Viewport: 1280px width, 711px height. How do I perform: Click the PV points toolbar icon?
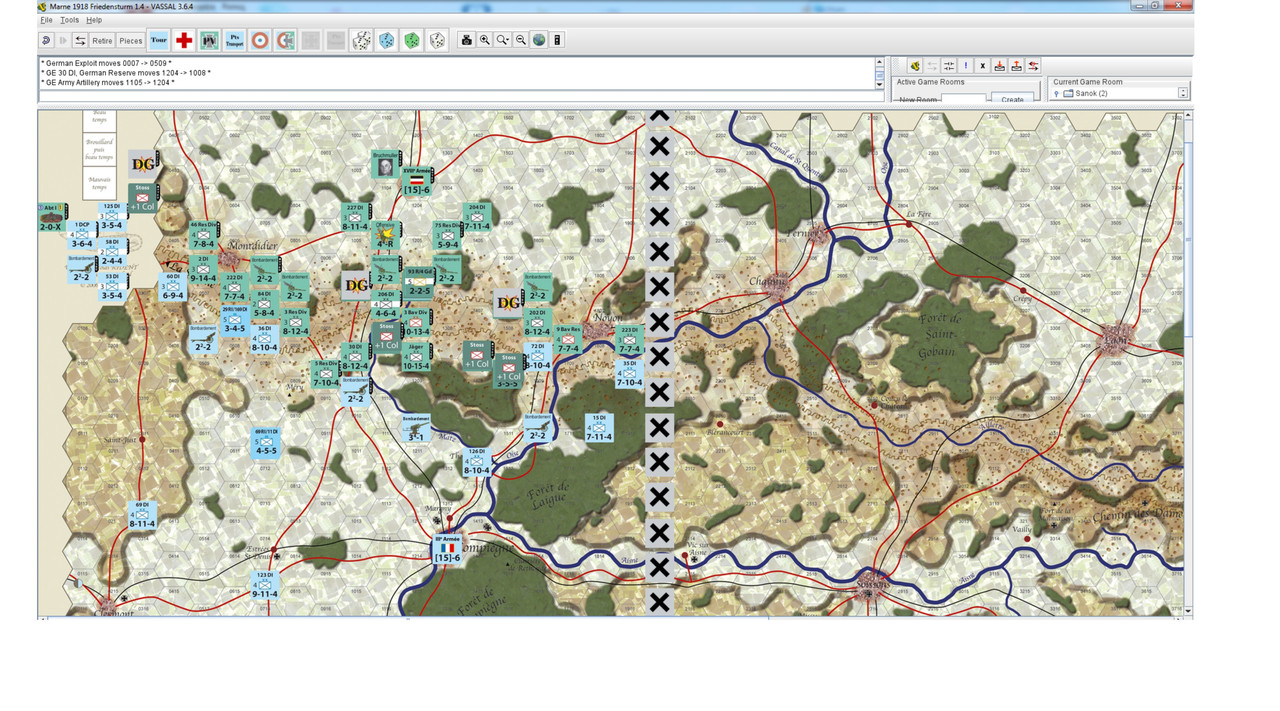point(209,40)
